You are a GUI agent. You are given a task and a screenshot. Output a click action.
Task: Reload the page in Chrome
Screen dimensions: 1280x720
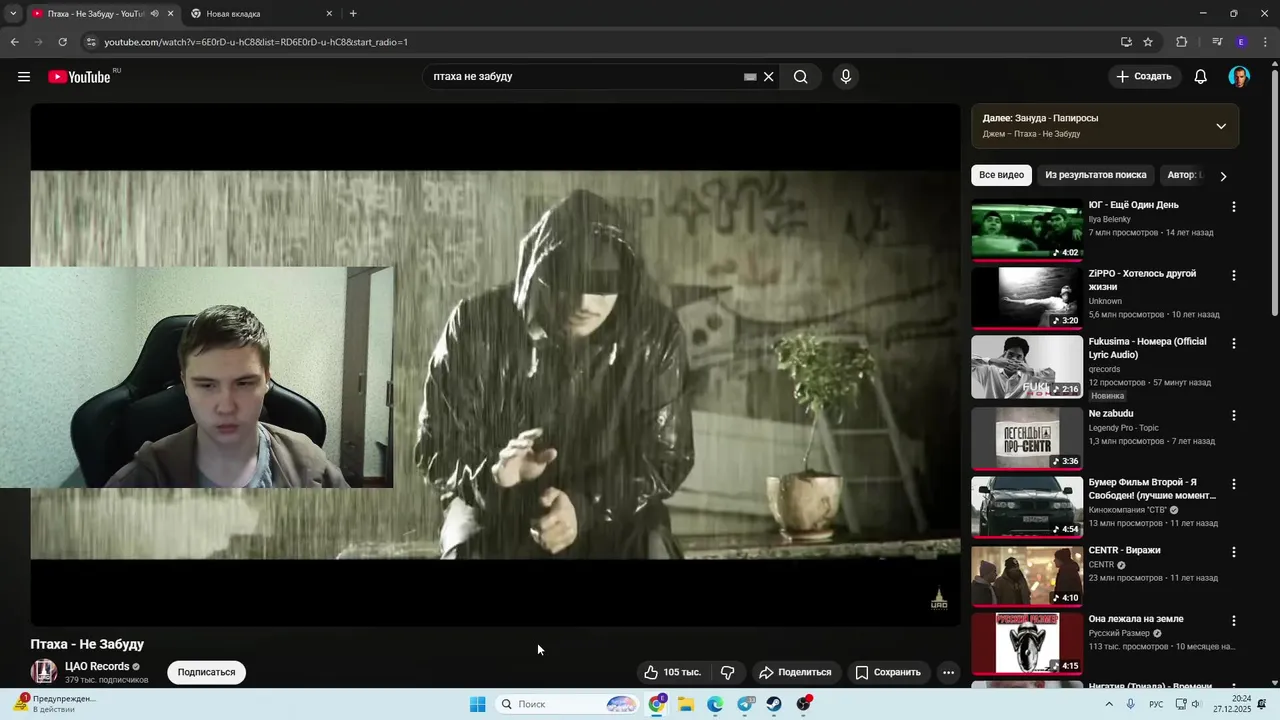point(62,42)
